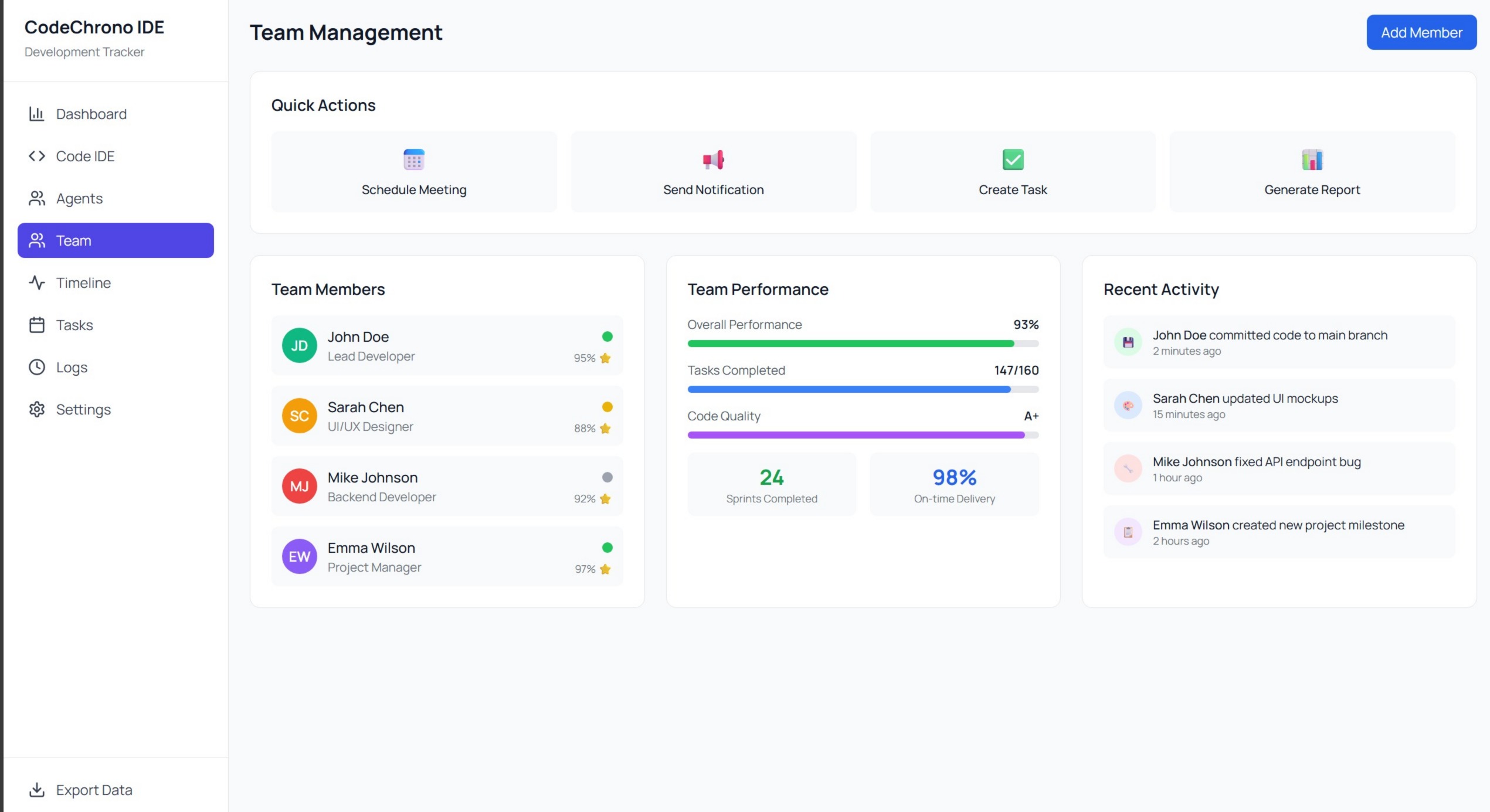Screen dimensions: 1490x812
Task: Open Emma Wilson's team member card
Action: pyautogui.click(x=447, y=556)
